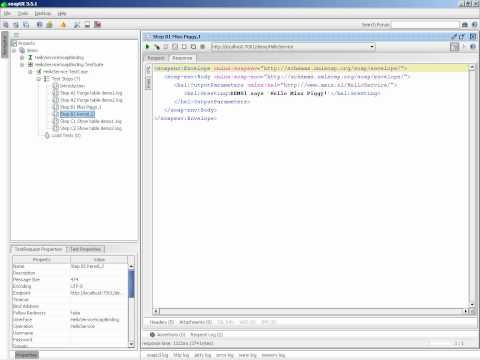Click the Properties button at bottom left

[27, 355]
